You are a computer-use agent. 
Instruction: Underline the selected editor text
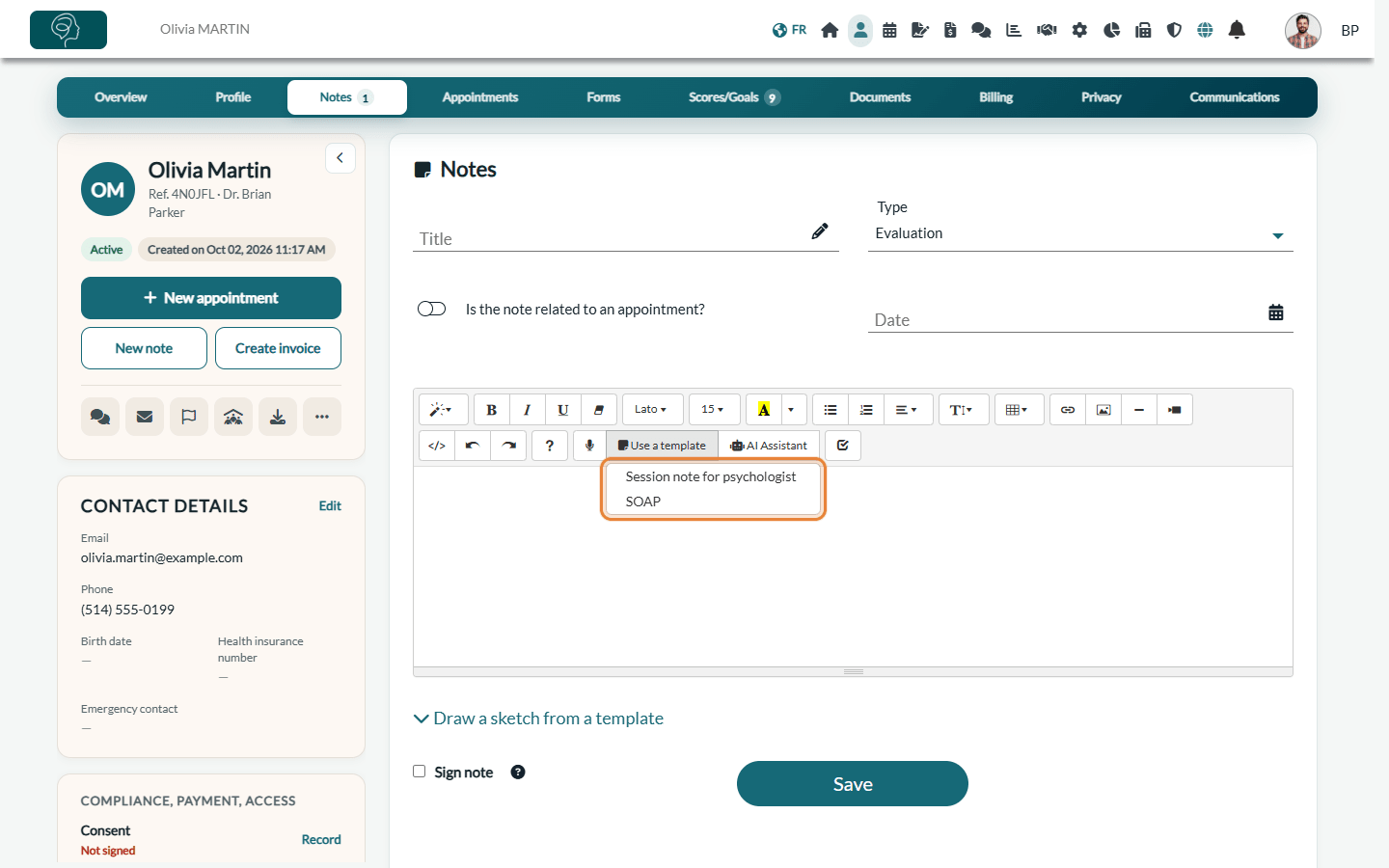[563, 410]
